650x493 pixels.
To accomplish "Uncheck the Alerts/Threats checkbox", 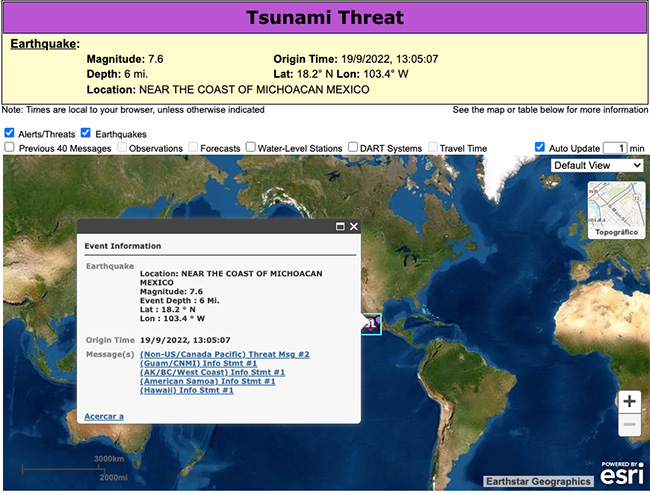I will pos(9,133).
